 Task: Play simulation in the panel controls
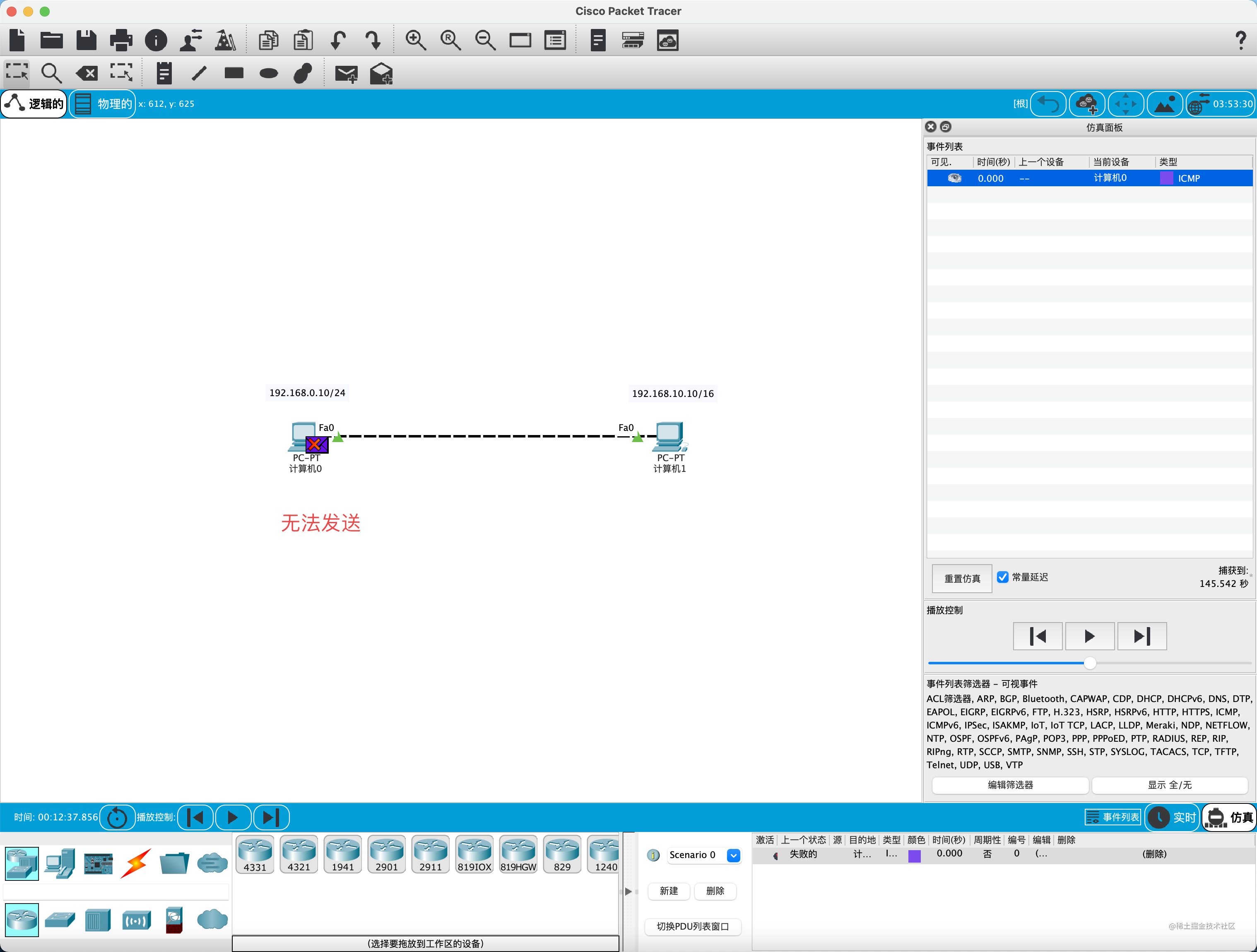[x=1089, y=636]
